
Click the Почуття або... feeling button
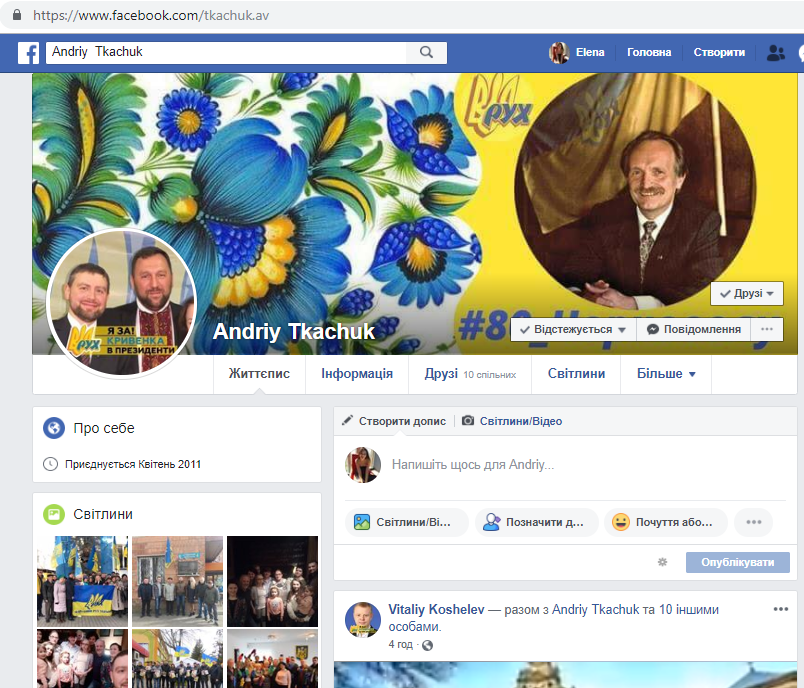(x=666, y=522)
